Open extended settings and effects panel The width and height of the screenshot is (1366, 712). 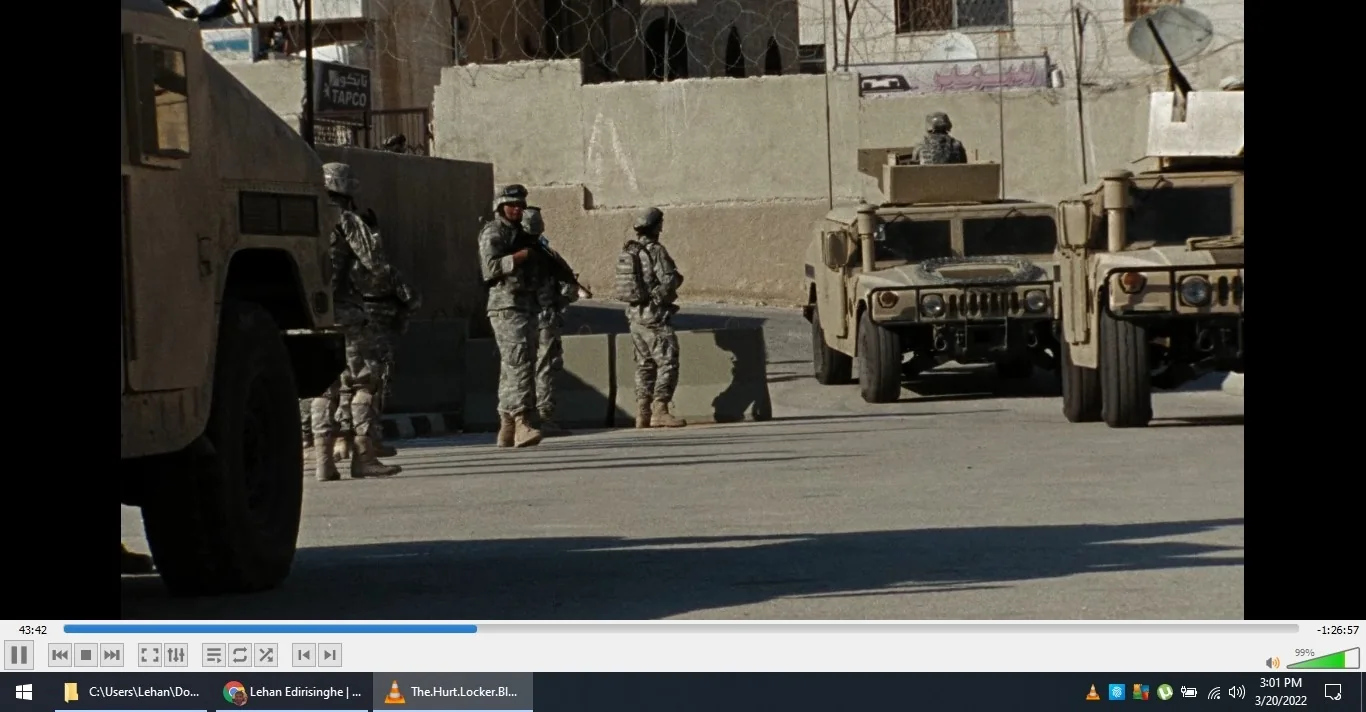point(176,655)
